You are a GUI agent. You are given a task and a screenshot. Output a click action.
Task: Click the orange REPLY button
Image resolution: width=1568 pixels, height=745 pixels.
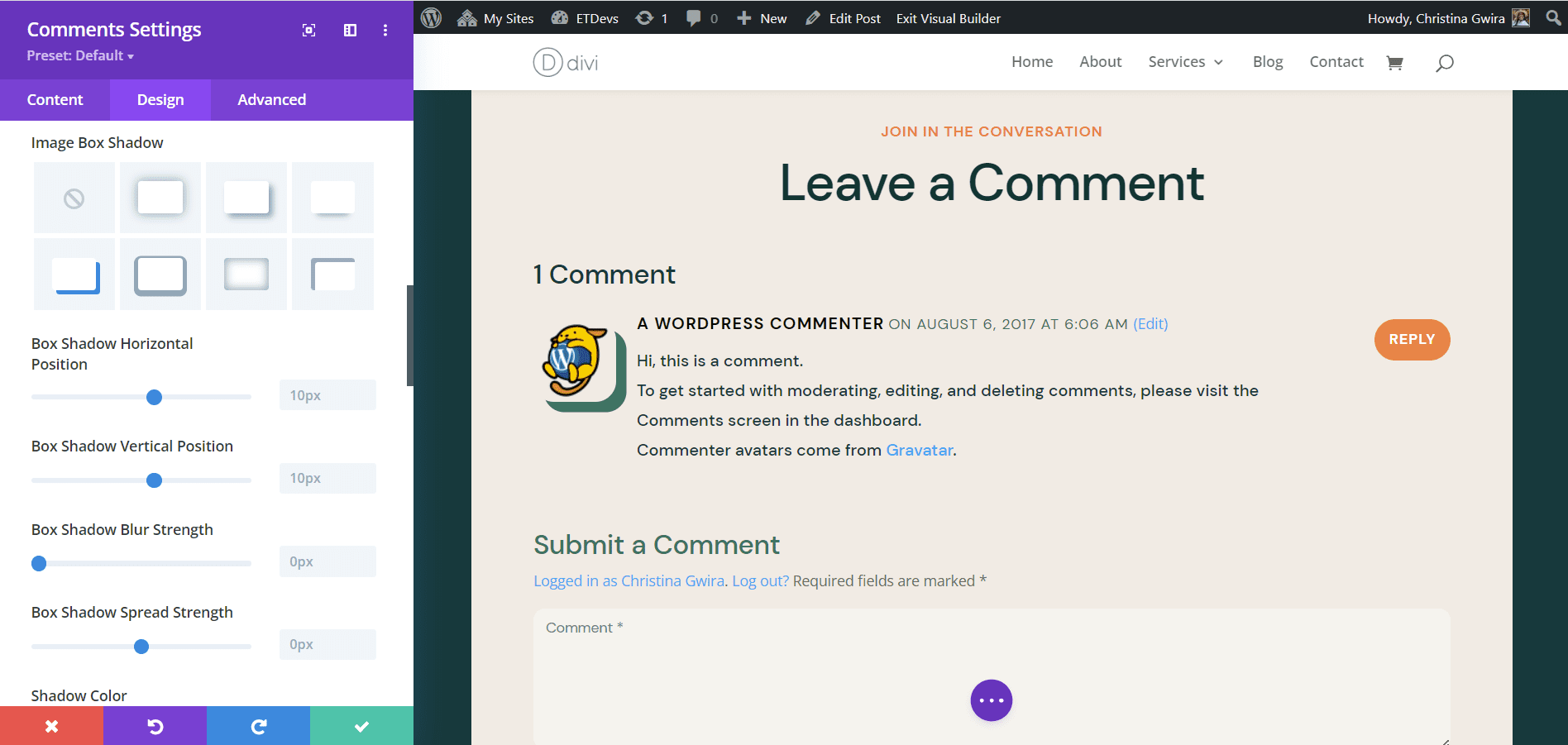coord(1411,340)
